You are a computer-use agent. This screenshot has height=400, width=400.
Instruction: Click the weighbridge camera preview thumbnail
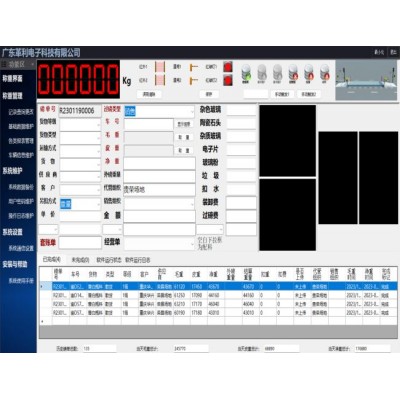366,80
